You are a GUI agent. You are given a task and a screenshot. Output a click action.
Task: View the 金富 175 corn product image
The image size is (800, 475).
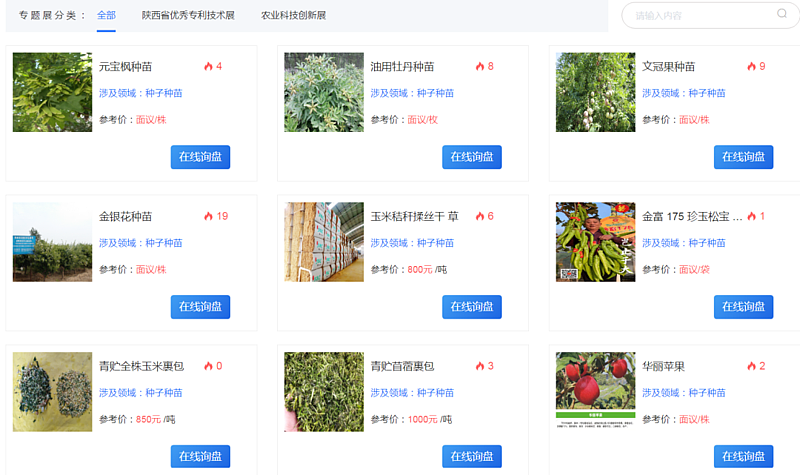[x=595, y=242]
